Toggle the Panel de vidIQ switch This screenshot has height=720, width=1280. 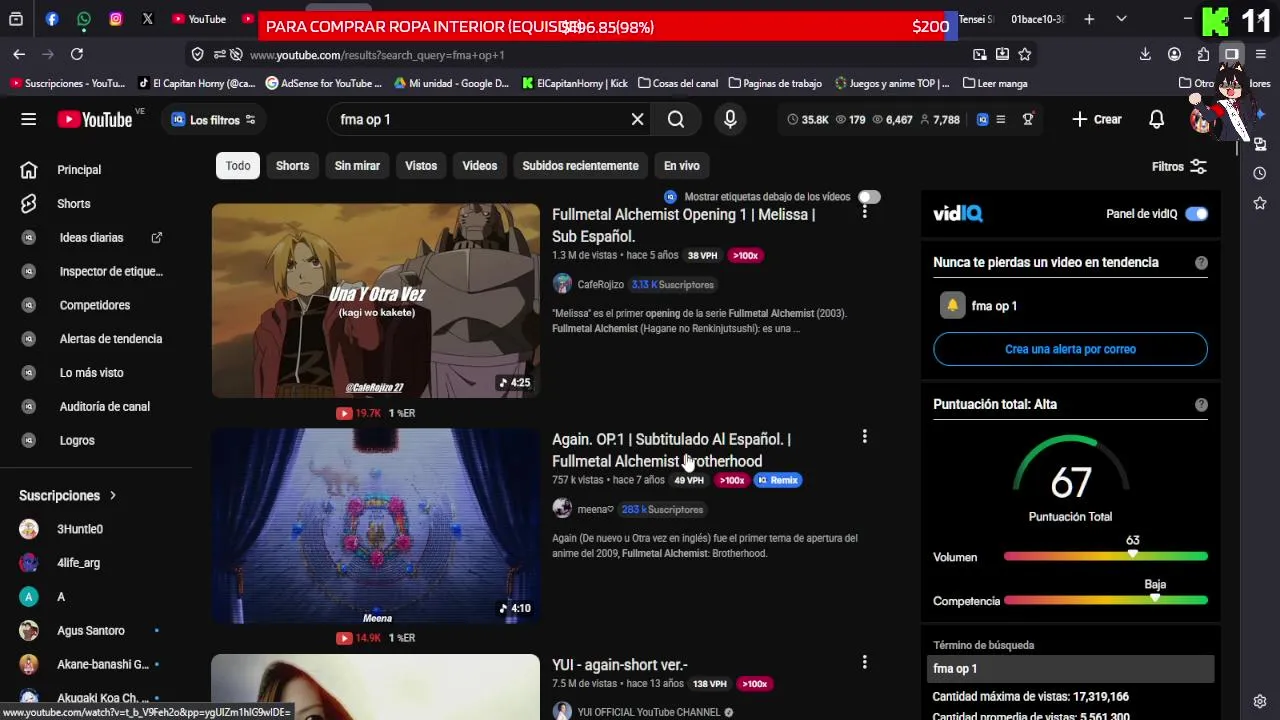click(1196, 214)
